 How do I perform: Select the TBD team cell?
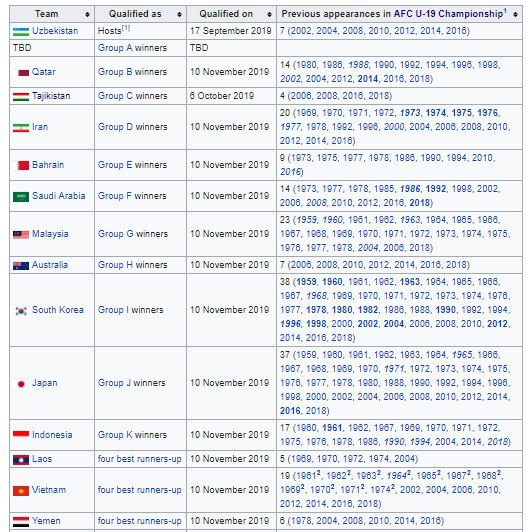[52, 48]
